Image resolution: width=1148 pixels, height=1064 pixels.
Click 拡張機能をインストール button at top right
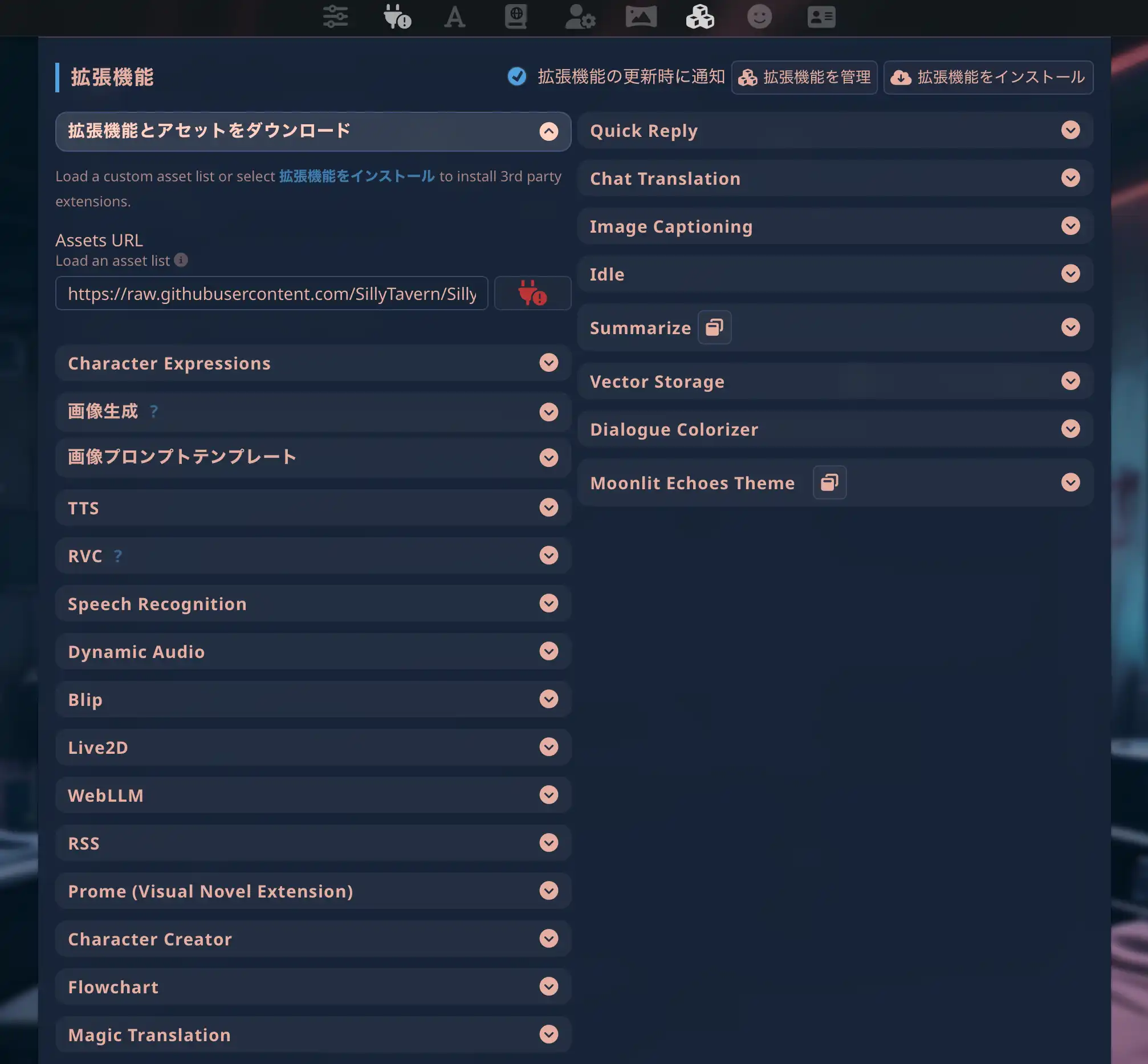pos(988,77)
